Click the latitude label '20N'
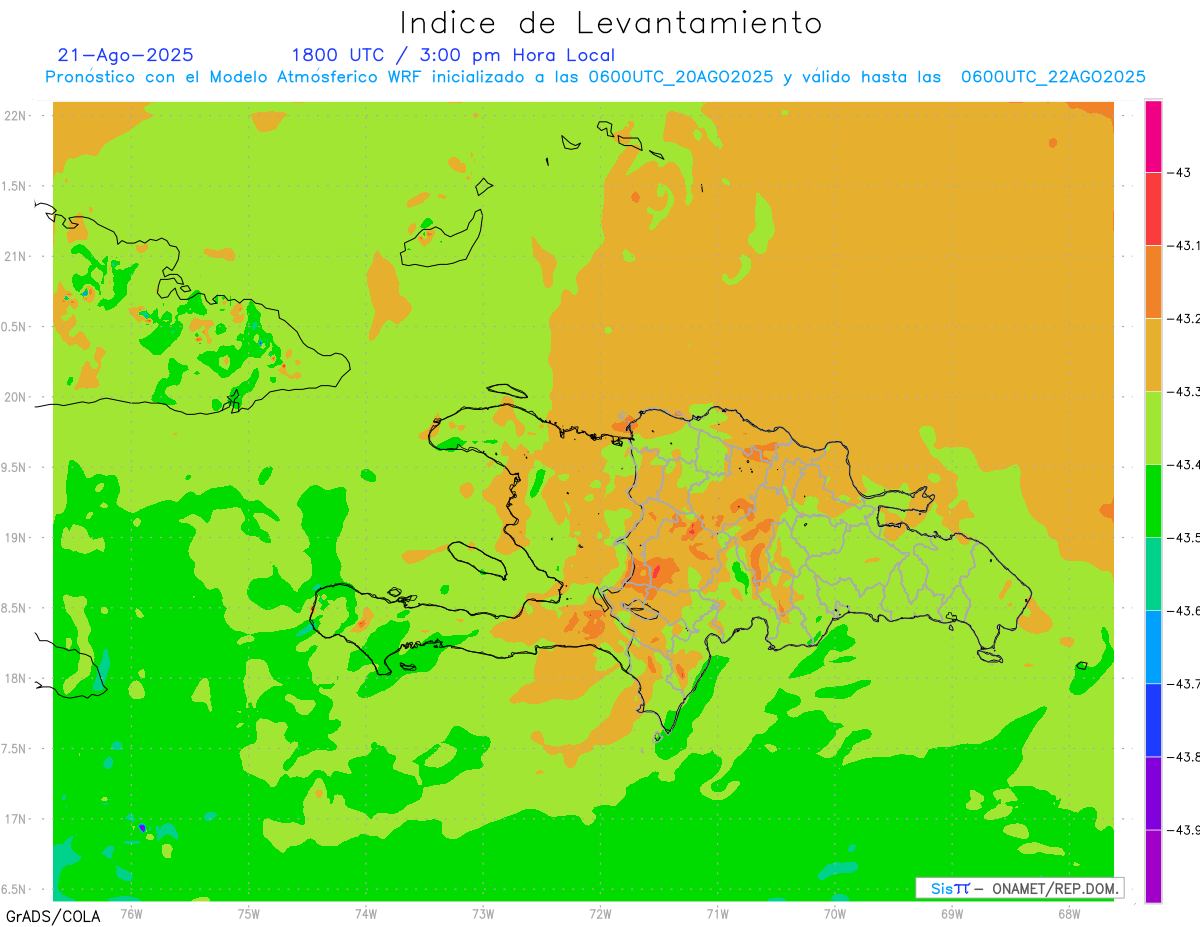This screenshot has height=927, width=1200. coord(15,397)
